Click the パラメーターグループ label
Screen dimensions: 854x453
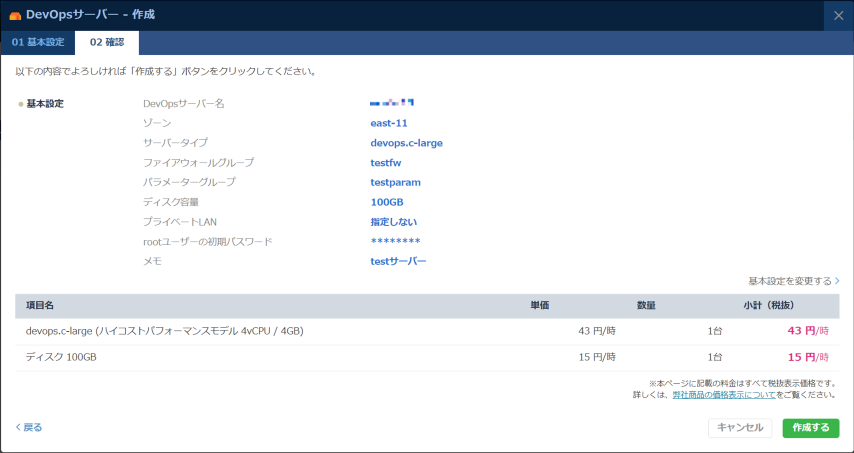click(x=190, y=182)
